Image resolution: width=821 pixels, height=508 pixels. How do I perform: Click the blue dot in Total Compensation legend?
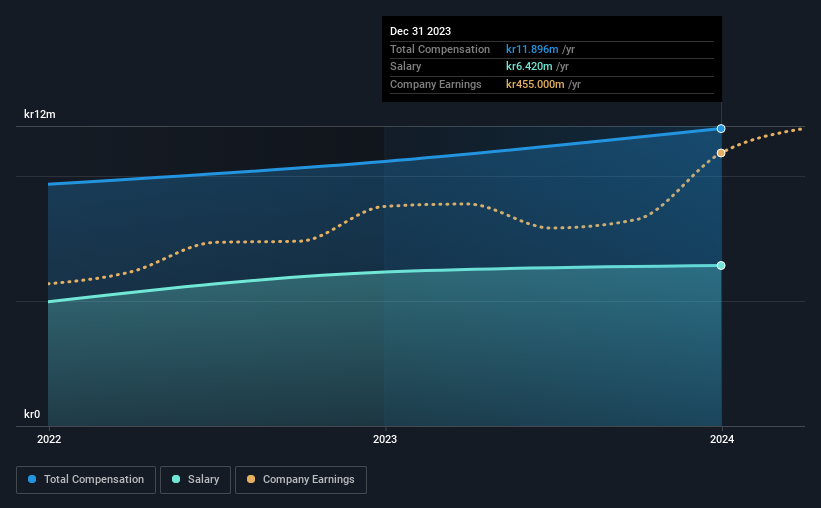click(32, 479)
